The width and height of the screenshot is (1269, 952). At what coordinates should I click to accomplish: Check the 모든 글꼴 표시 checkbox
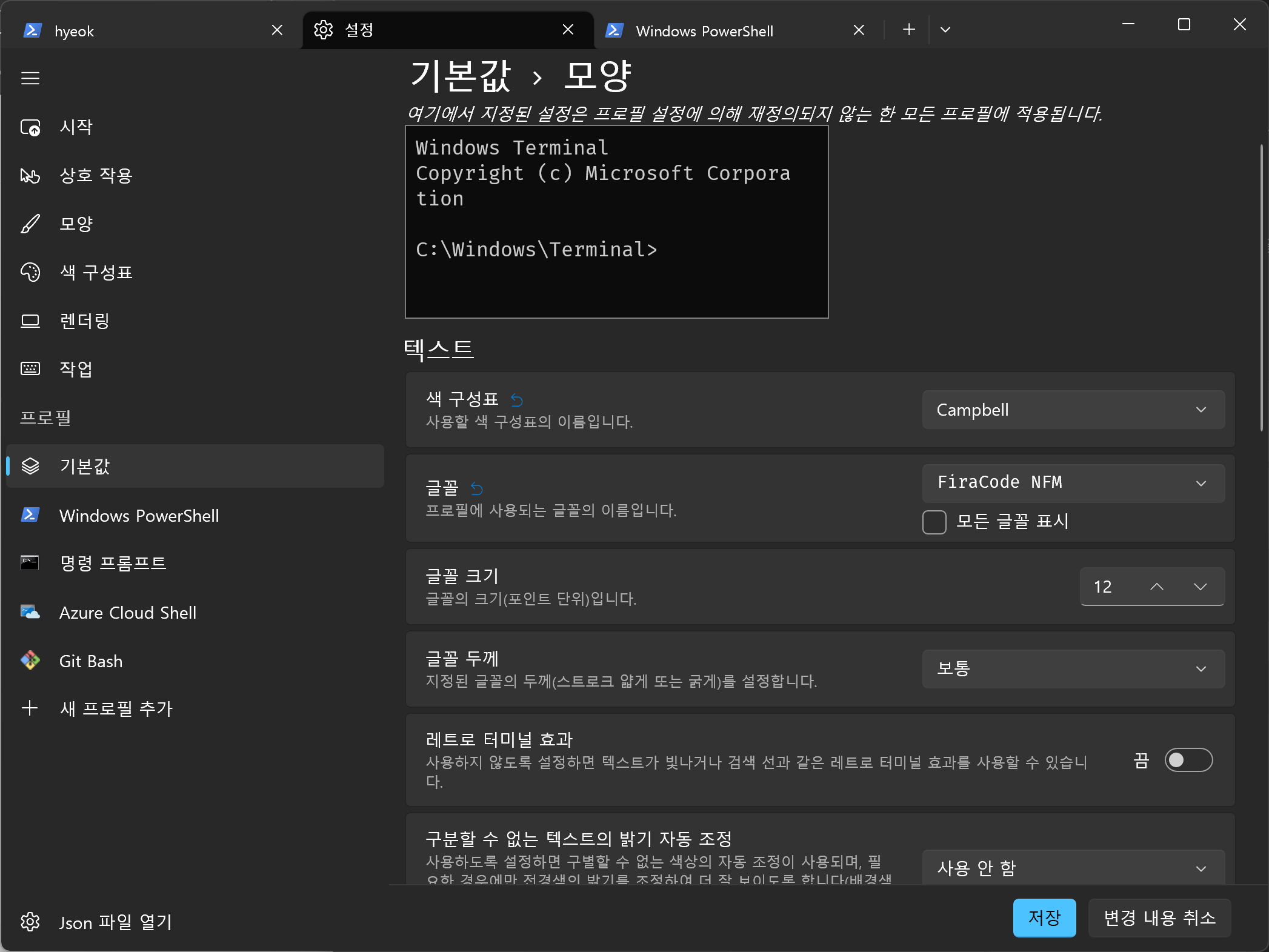[934, 522]
